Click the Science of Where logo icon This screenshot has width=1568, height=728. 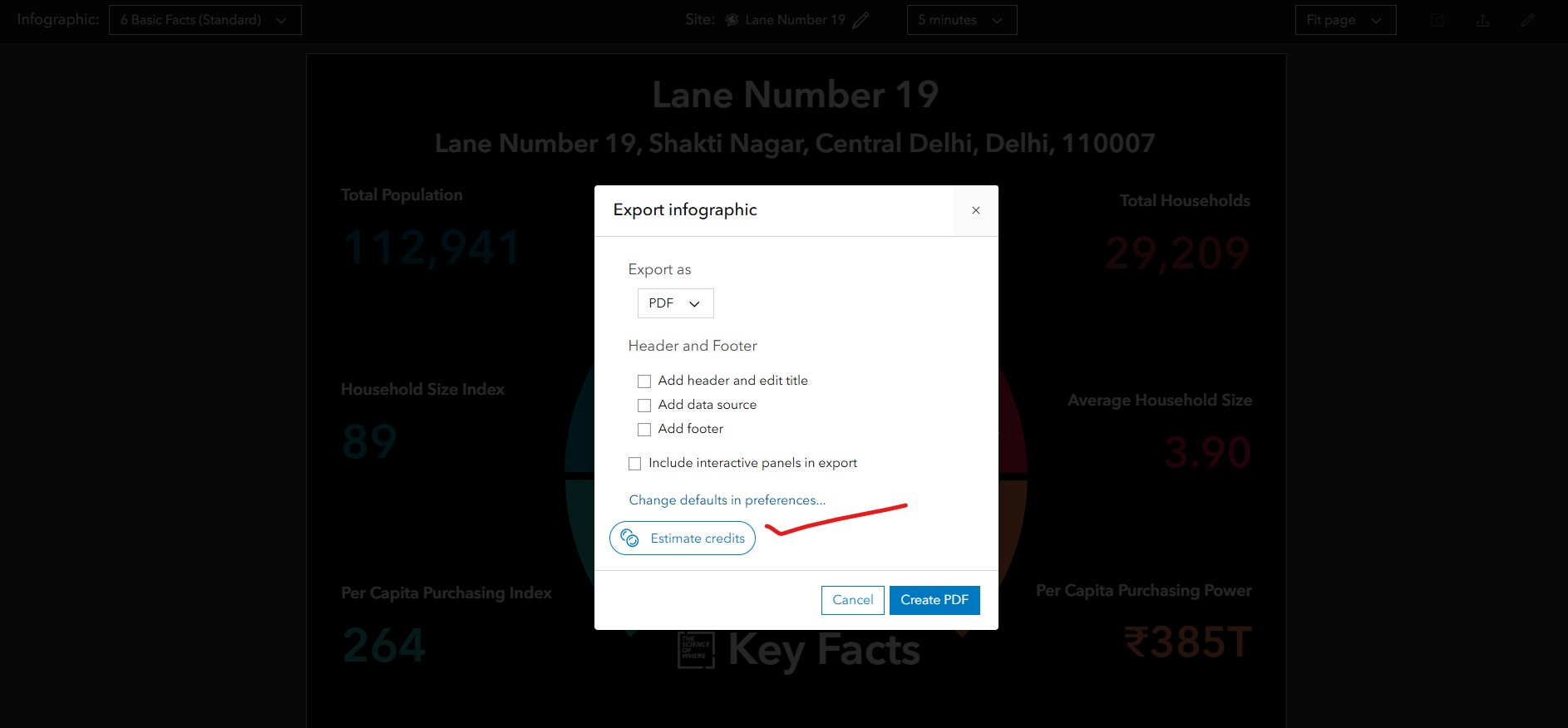pyautogui.click(x=697, y=649)
